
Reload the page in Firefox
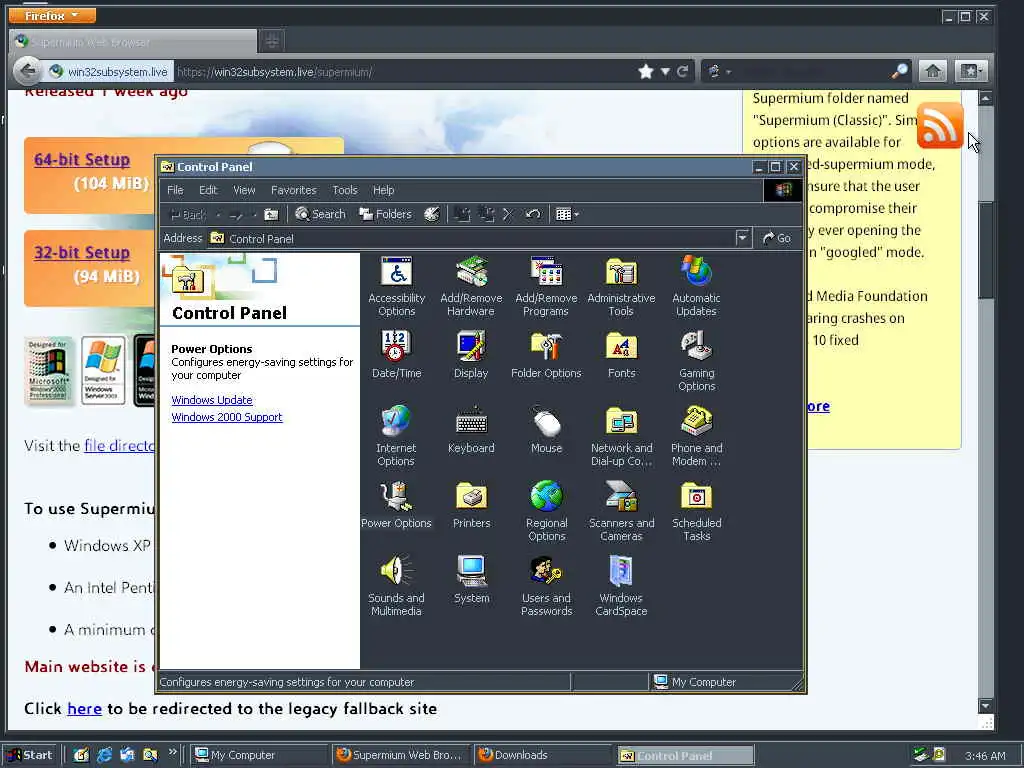[682, 71]
